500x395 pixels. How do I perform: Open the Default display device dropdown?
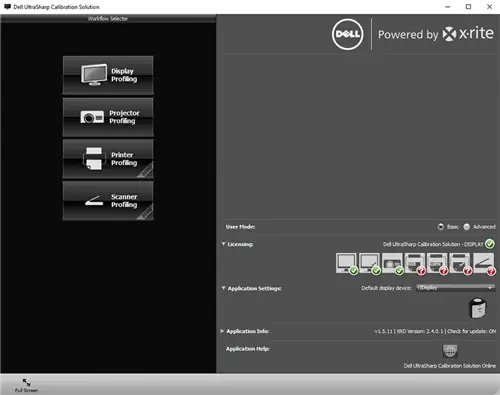tap(455, 288)
